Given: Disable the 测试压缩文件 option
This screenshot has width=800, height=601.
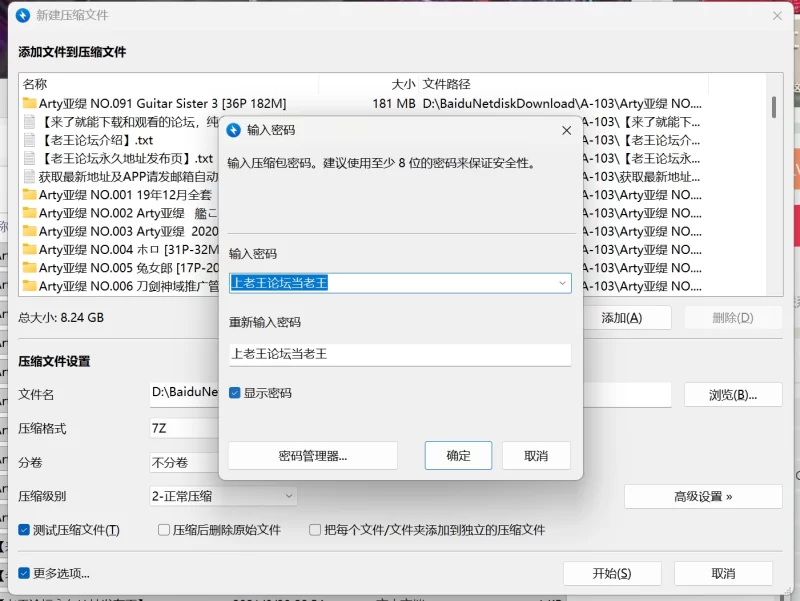Looking at the screenshot, I should [x=24, y=530].
